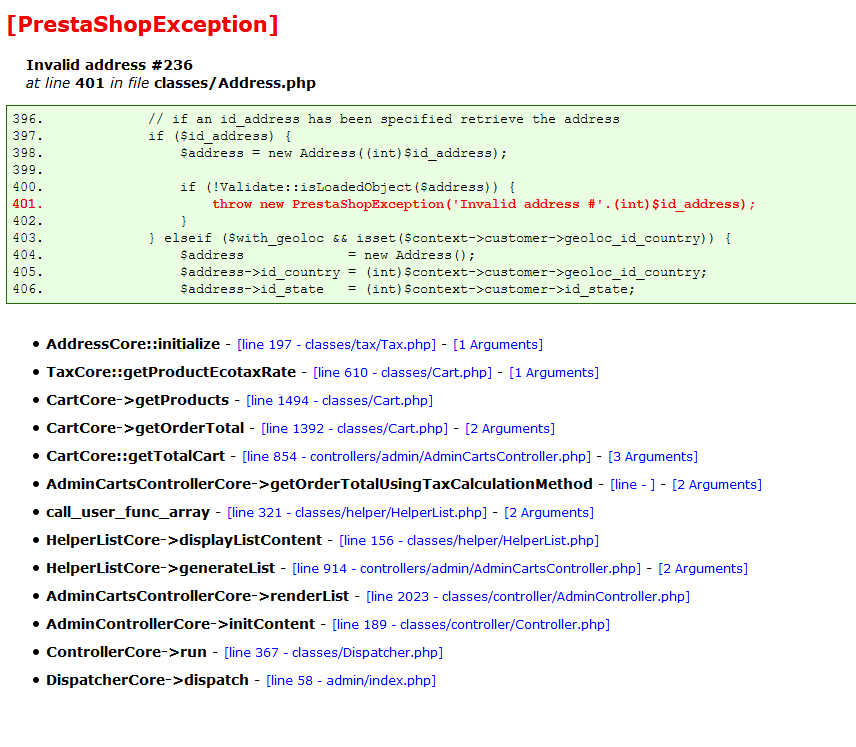856x747 pixels.
Task: Expand the 2 Arguments link for getOrderTotalUsingTaxCalculationMethod
Action: coord(717,484)
